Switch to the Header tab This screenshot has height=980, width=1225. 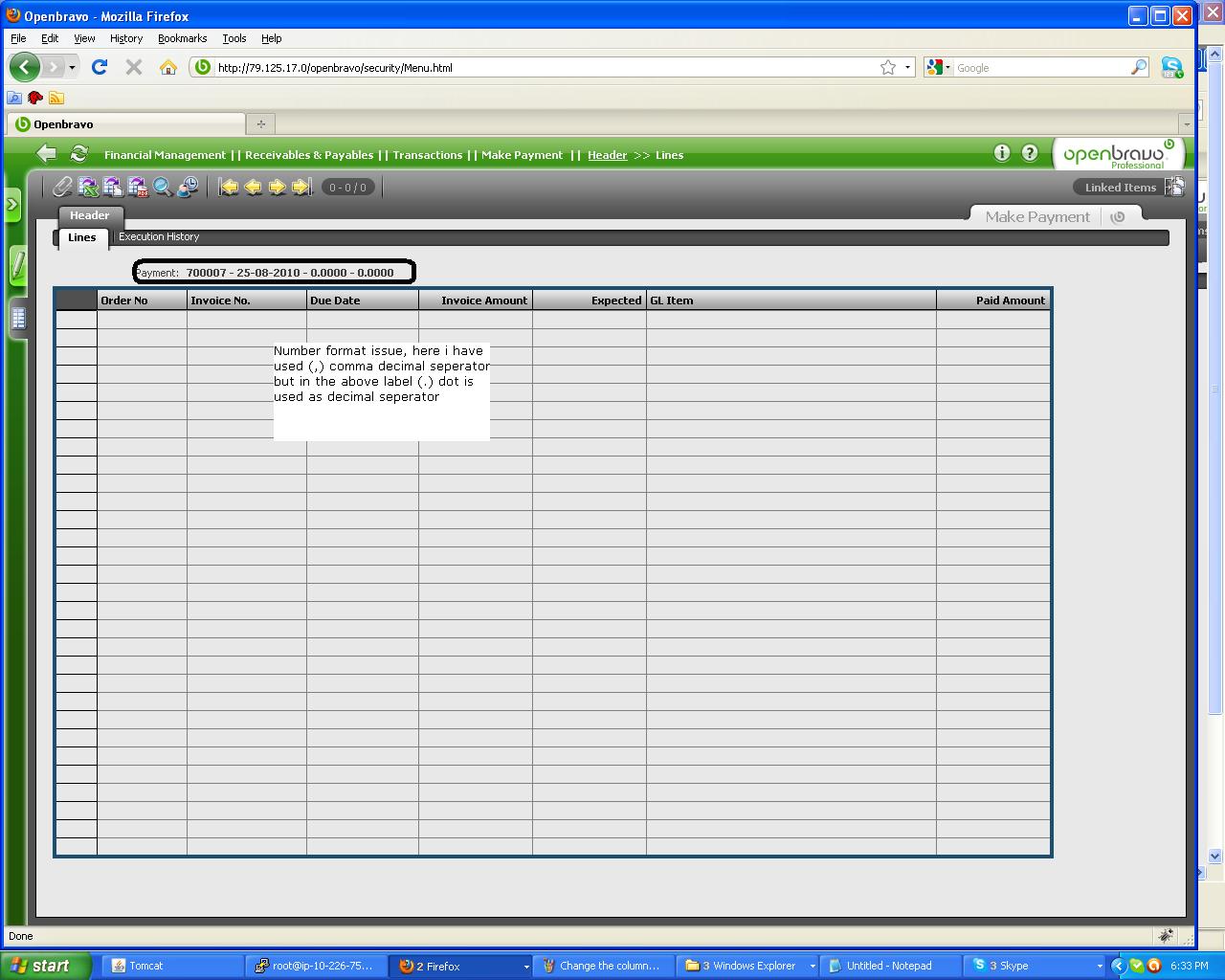tap(89, 215)
